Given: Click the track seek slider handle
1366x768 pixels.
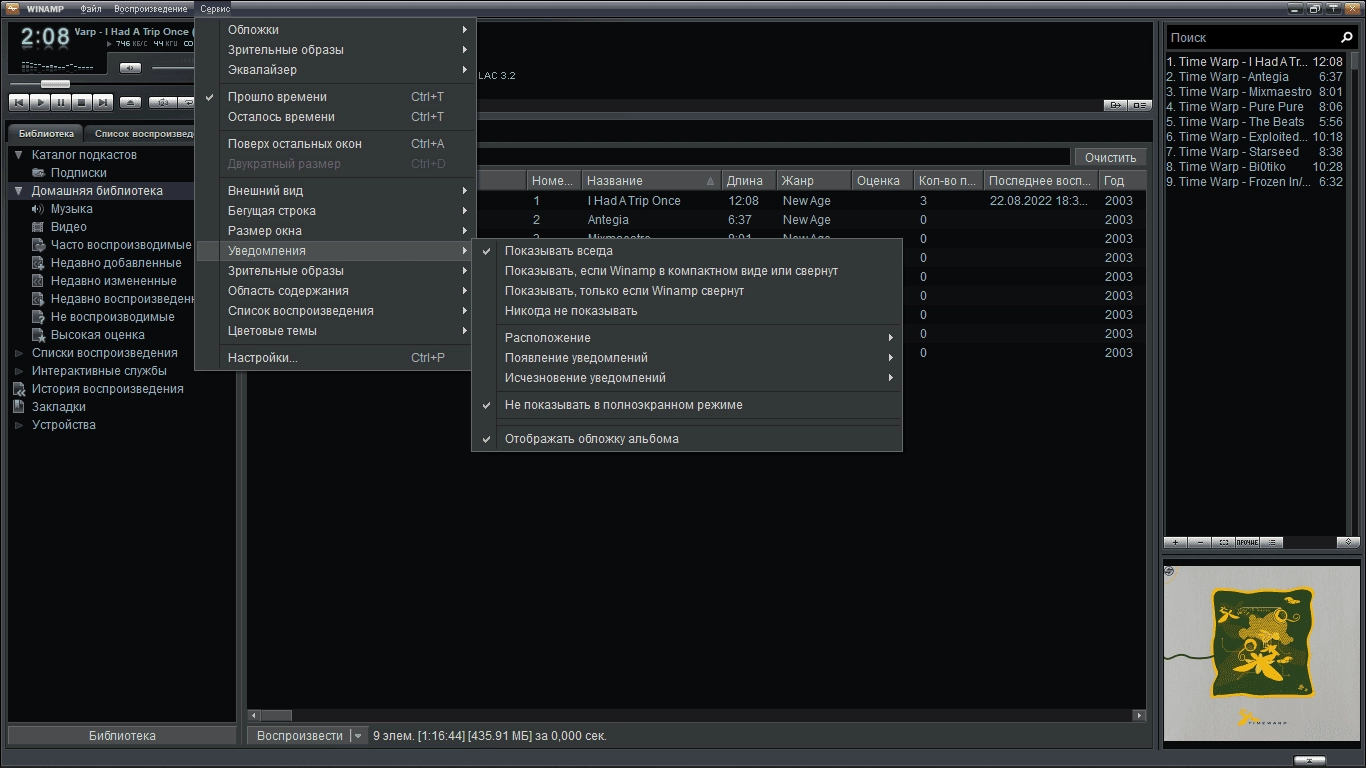Looking at the screenshot, I should click(x=55, y=84).
